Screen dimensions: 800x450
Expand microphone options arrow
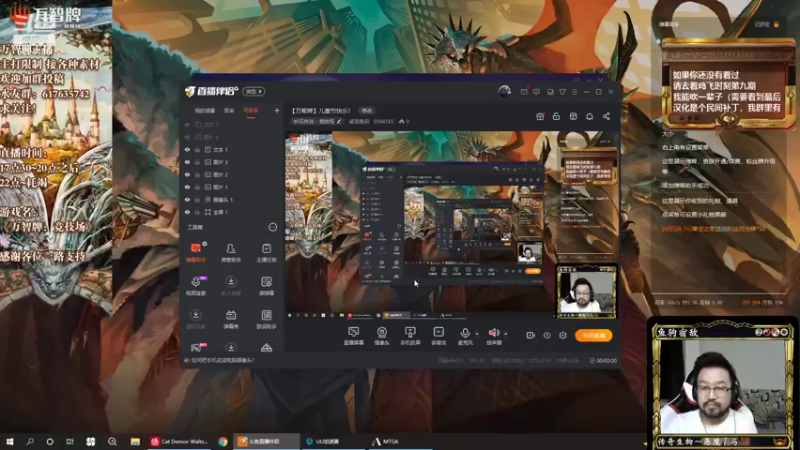tap(477, 334)
